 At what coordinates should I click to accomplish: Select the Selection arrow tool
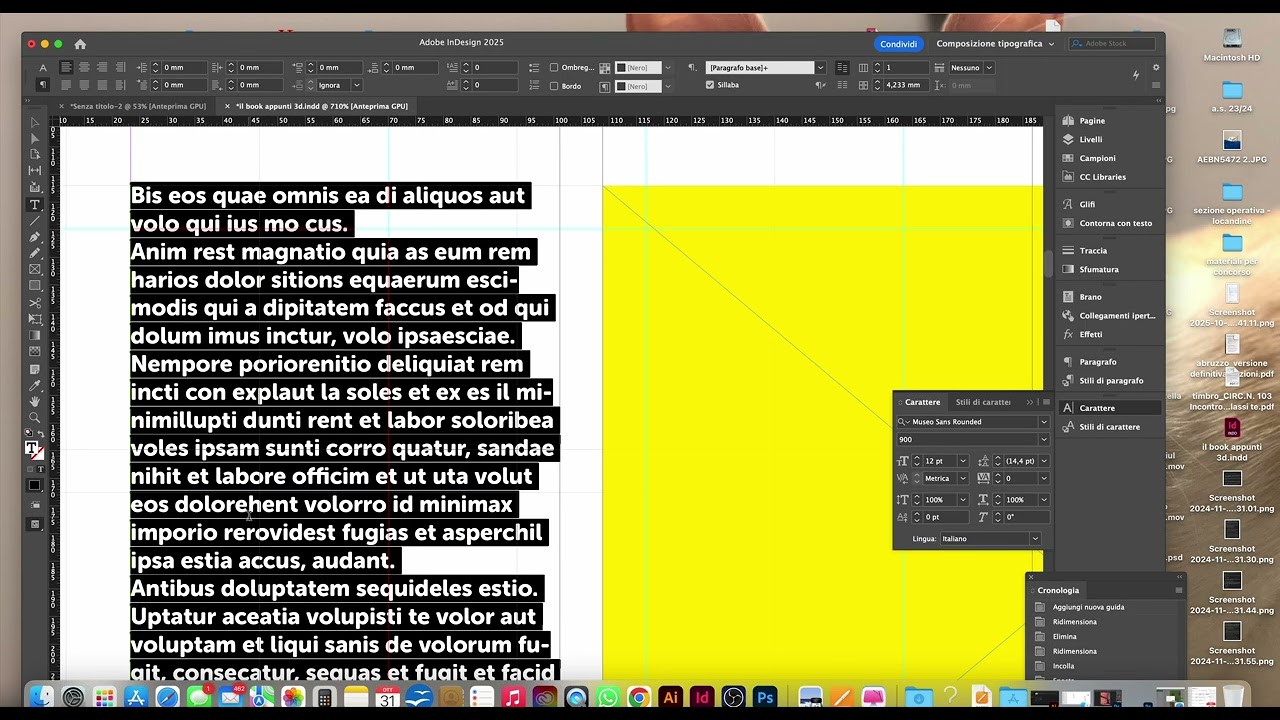coord(35,122)
